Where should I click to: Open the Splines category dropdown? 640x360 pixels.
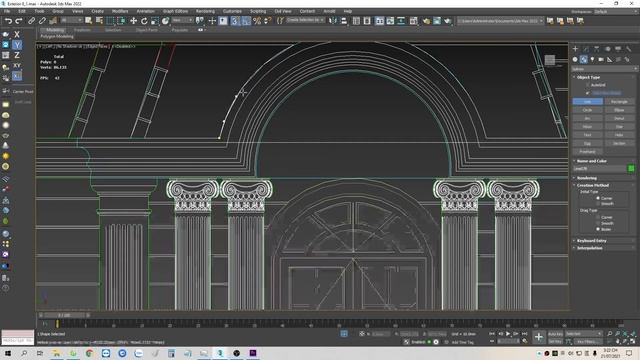click(604, 69)
